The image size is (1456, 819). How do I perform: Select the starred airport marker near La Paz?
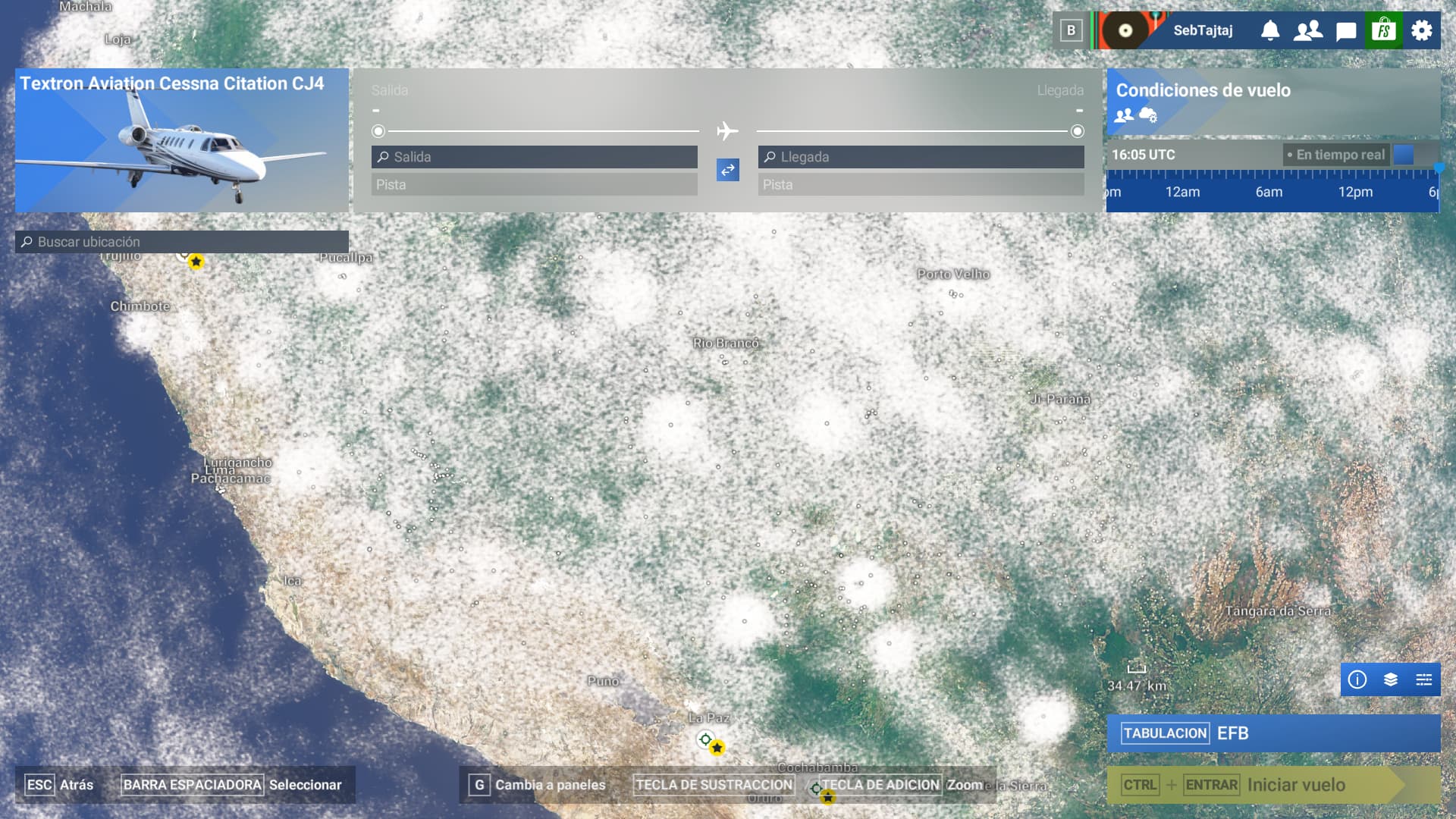(x=717, y=748)
